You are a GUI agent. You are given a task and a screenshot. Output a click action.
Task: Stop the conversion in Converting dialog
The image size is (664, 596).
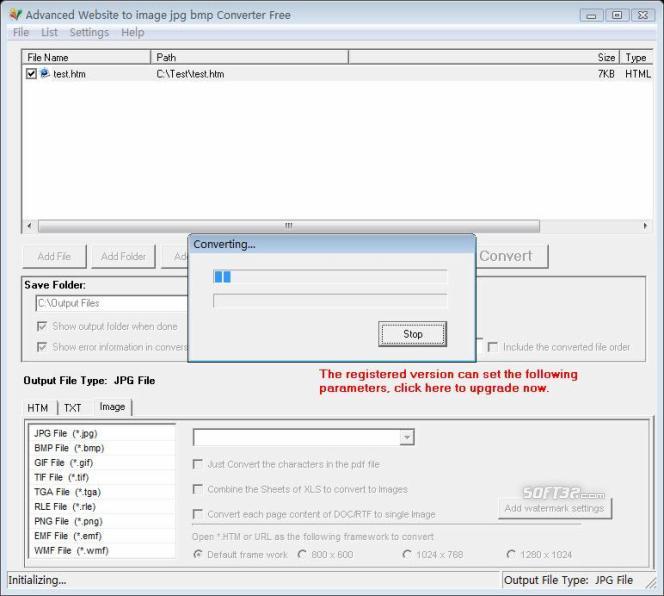(x=412, y=334)
